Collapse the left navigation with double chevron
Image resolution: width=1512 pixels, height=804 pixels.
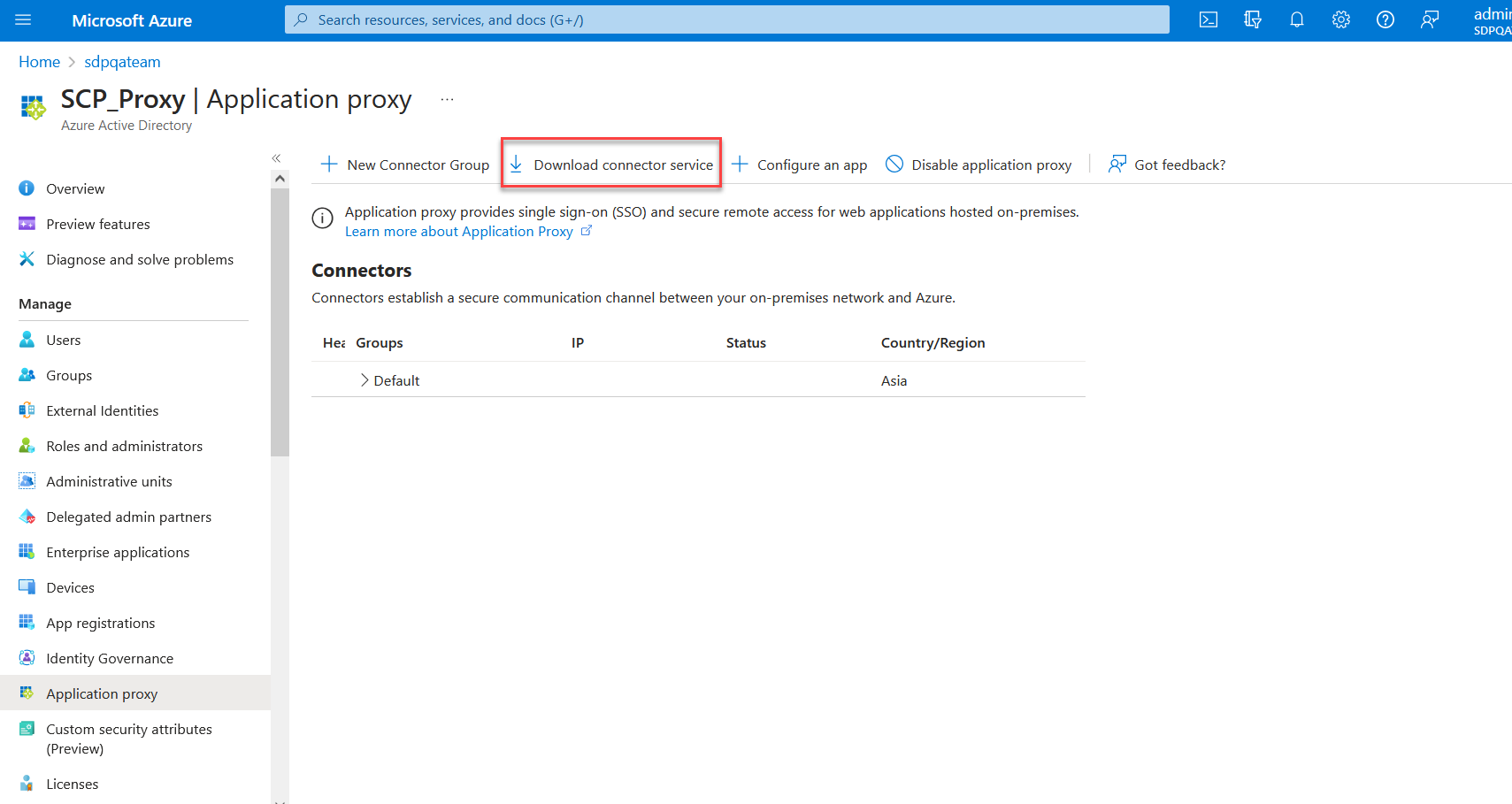pos(276,158)
